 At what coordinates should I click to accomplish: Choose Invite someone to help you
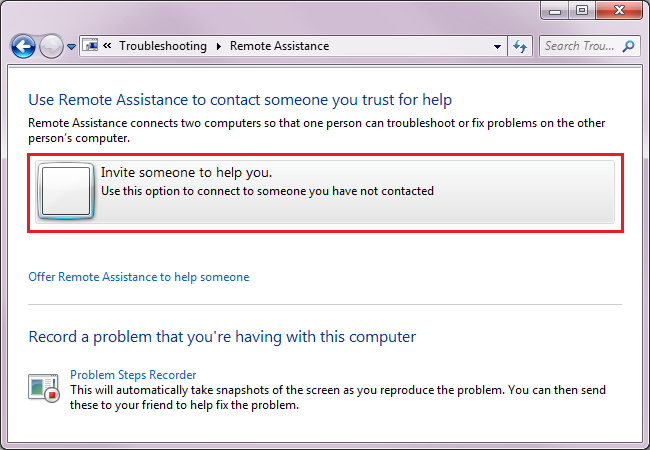point(325,192)
